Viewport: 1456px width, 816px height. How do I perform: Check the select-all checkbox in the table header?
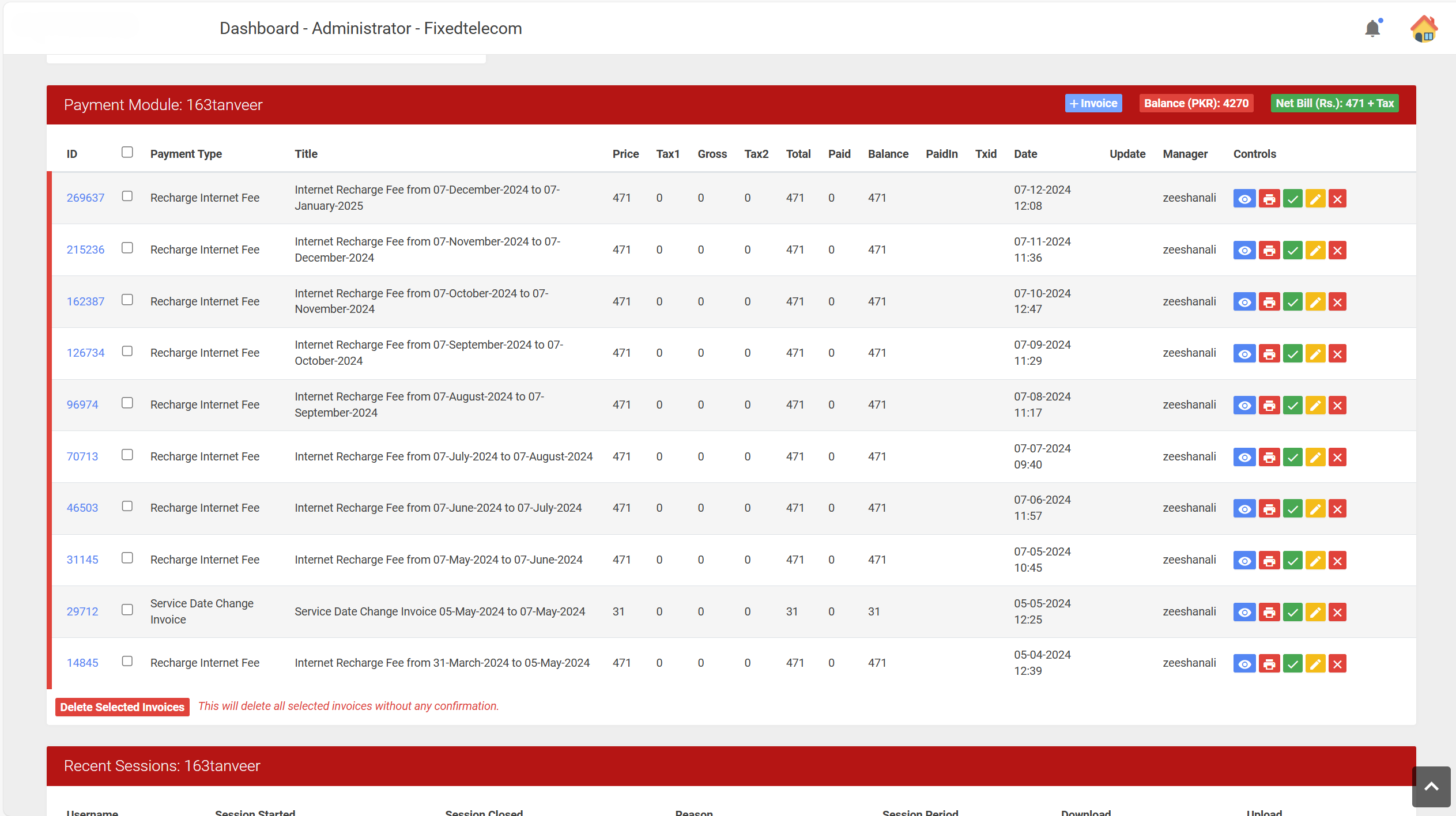coord(127,152)
